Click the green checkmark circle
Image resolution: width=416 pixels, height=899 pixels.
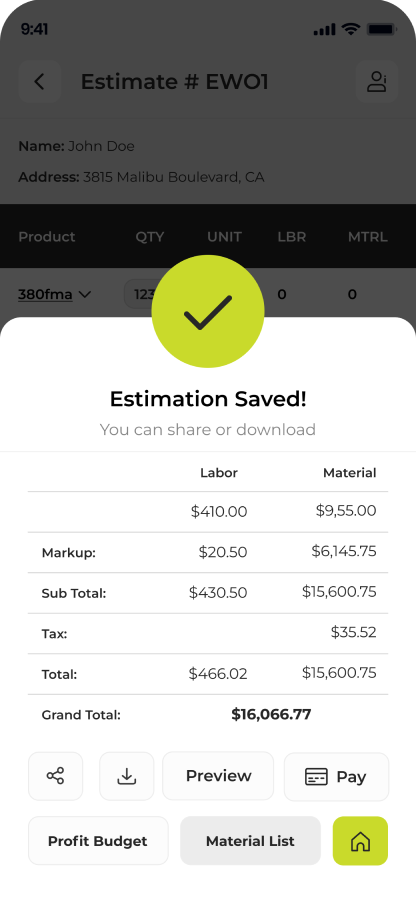pyautogui.click(x=208, y=311)
